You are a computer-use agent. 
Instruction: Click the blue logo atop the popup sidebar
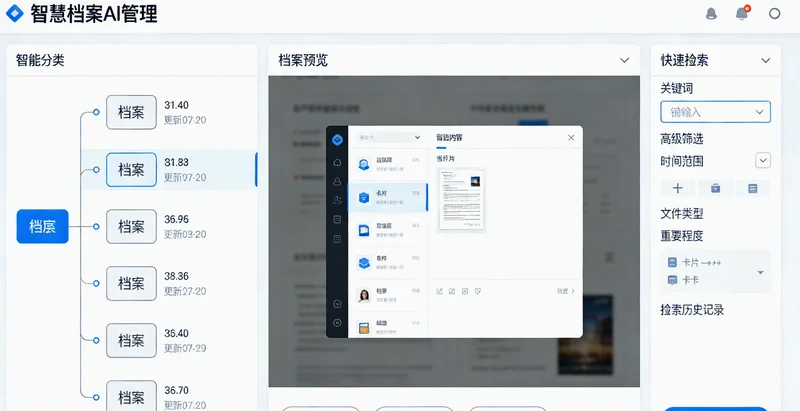(337, 139)
